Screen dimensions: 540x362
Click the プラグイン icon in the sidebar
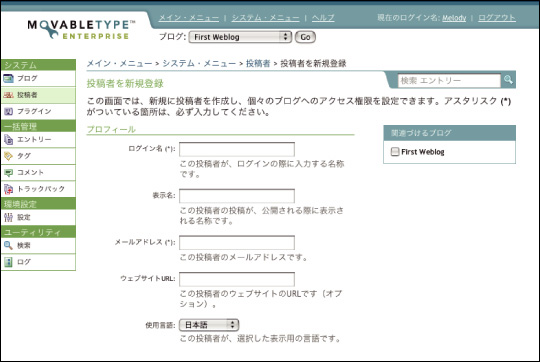point(8,111)
